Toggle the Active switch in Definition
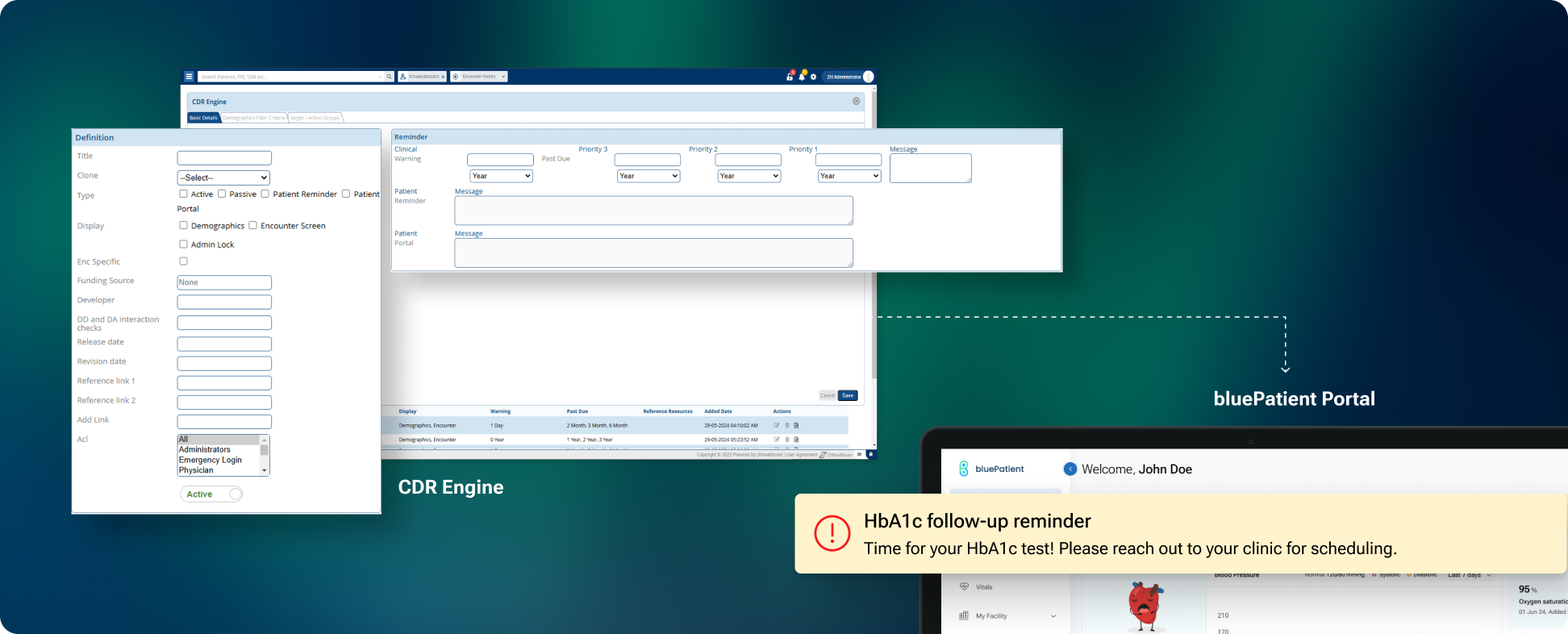This screenshot has height=634, width=1568. coord(211,494)
